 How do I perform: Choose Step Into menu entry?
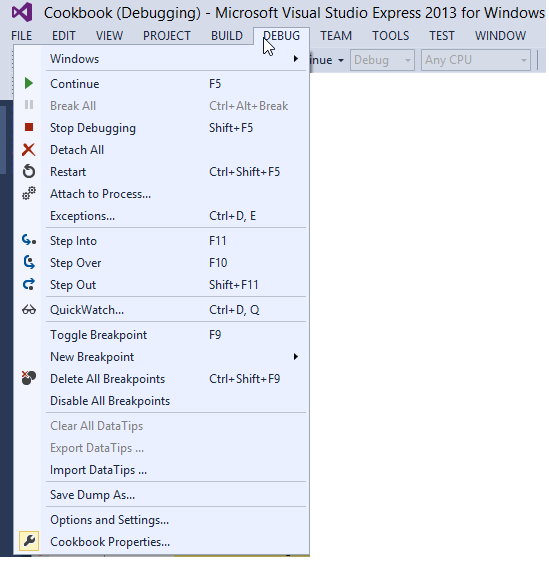pyautogui.click(x=161, y=241)
